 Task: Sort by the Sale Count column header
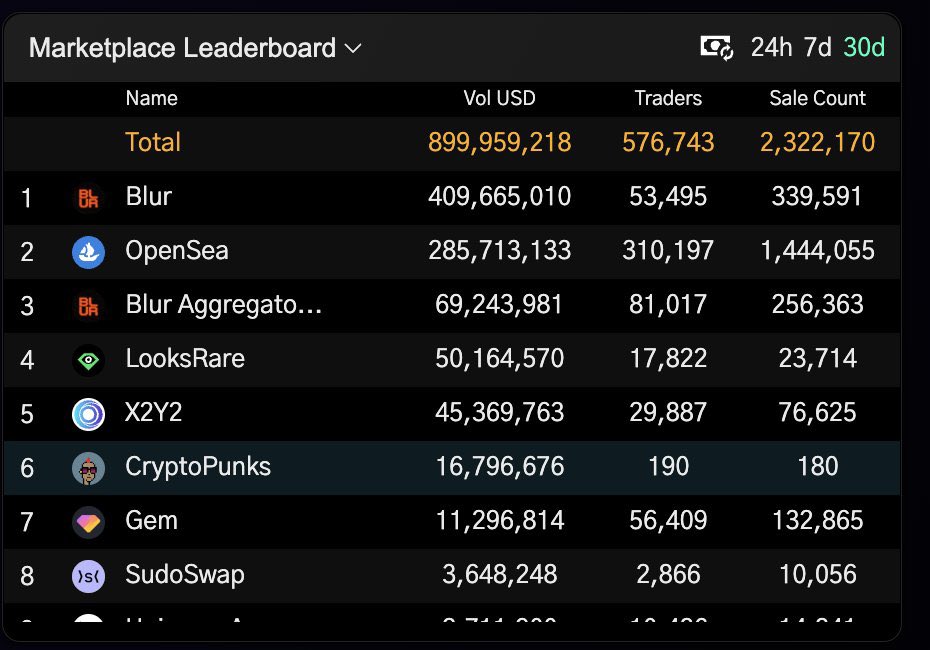pos(817,98)
